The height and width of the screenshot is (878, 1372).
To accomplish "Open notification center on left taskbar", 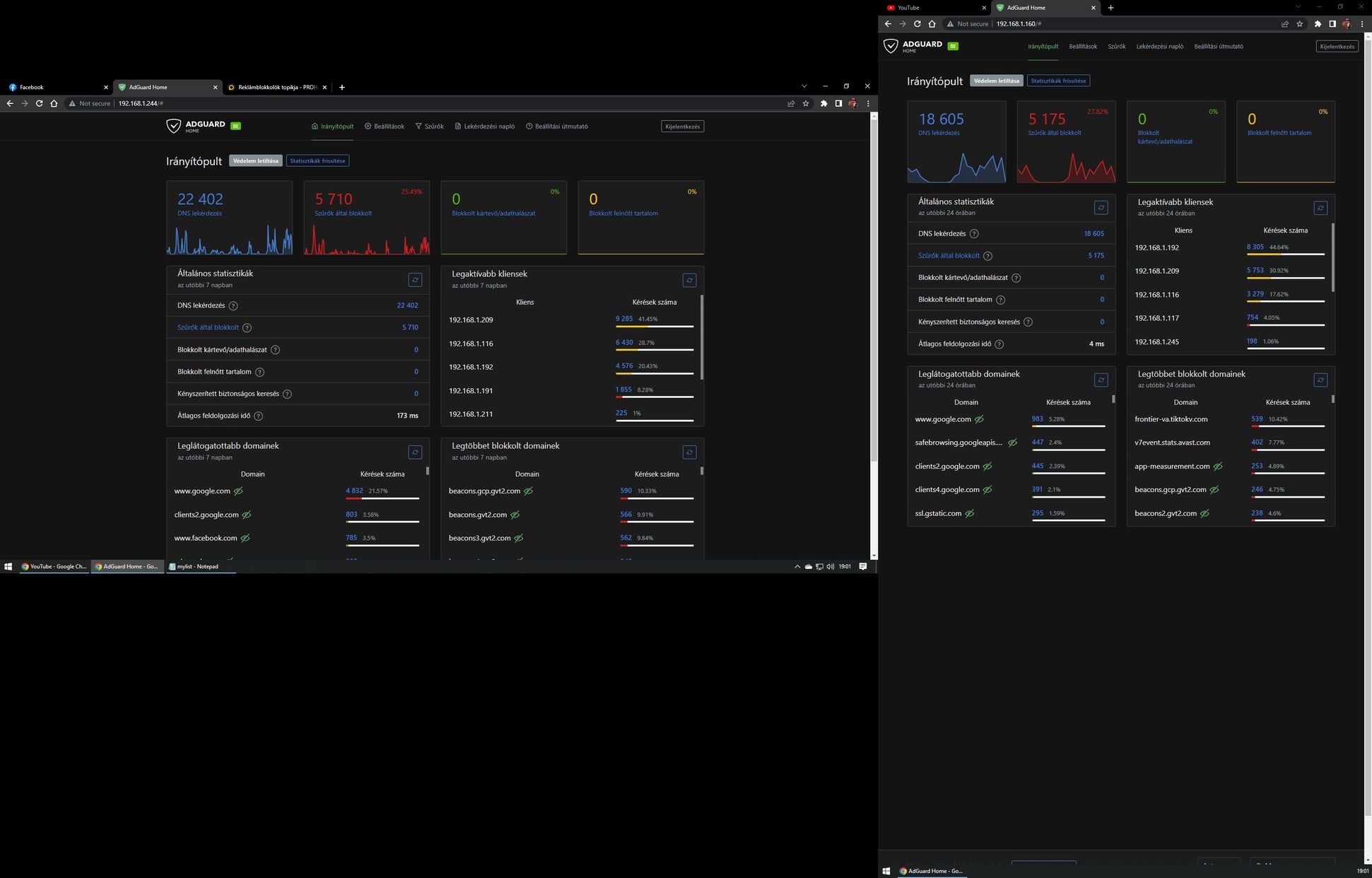I will (862, 566).
